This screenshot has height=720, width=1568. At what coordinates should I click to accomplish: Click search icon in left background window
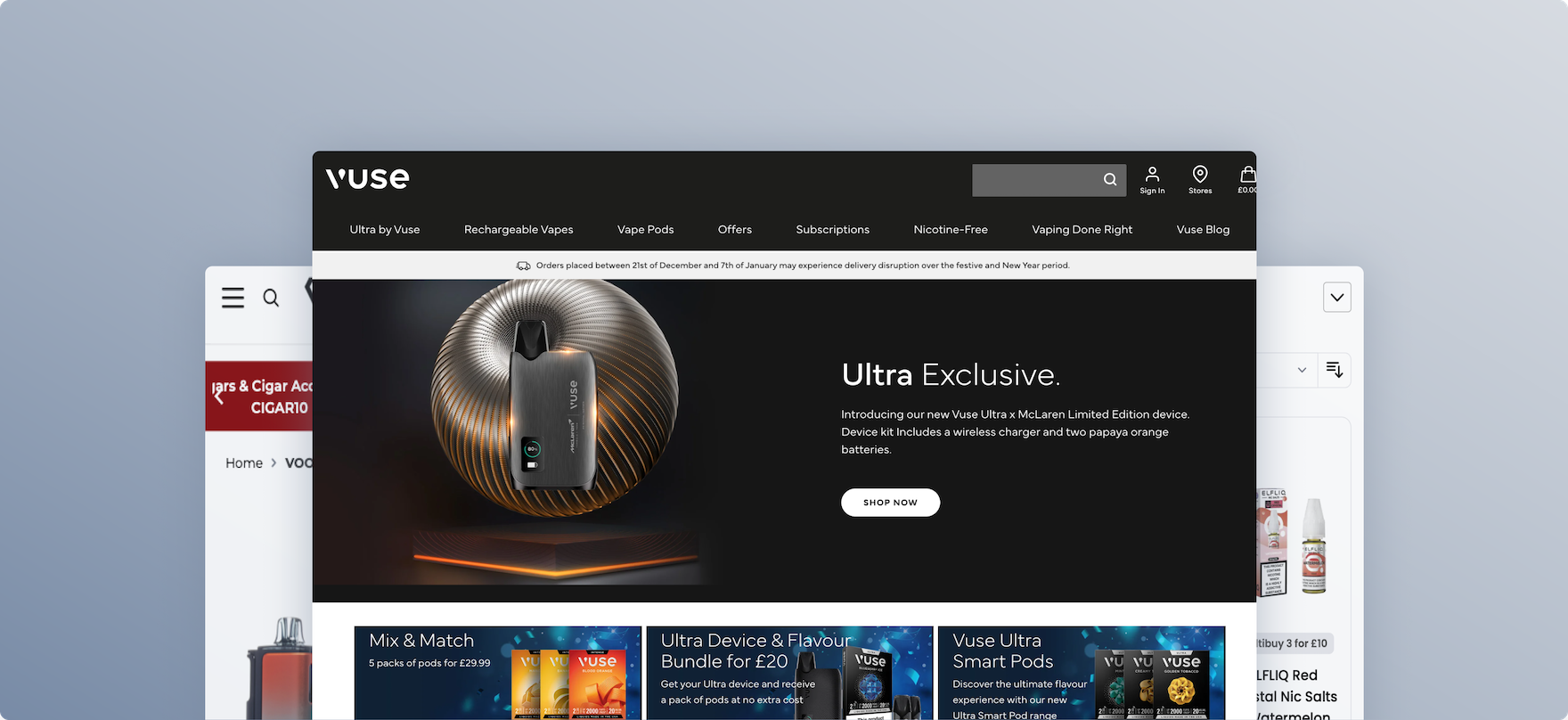(271, 298)
